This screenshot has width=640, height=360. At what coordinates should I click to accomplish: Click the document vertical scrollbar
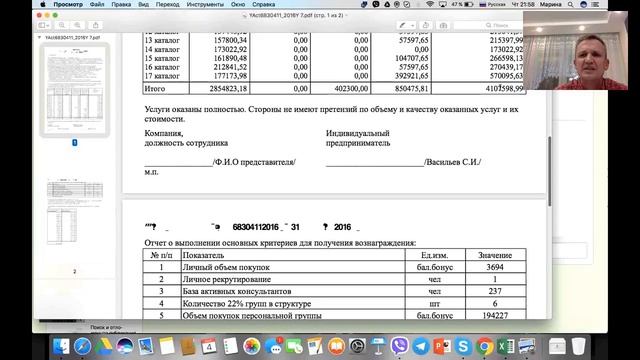(549, 171)
